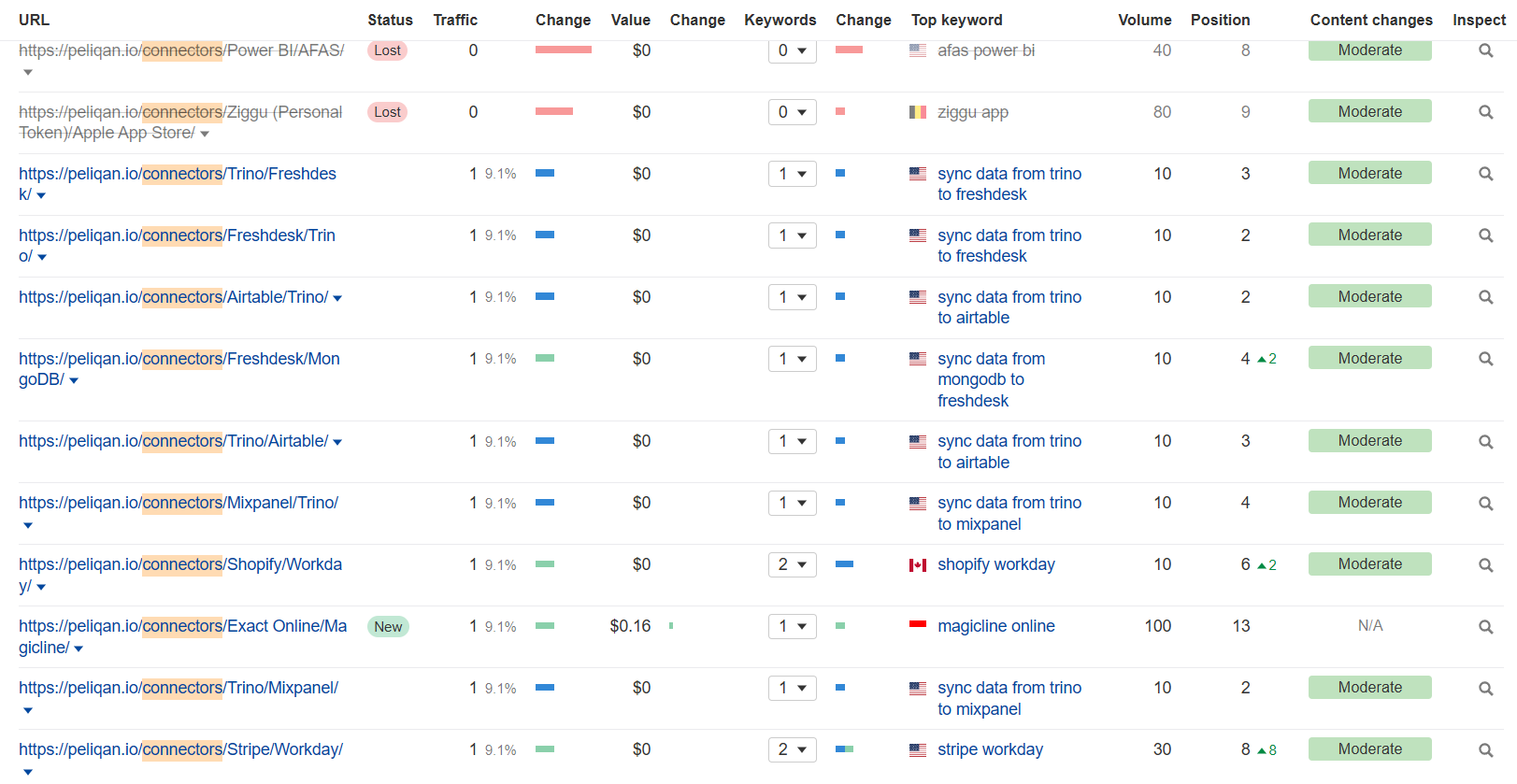Click inspect magnifier in the Shopify/Workday row
This screenshot has height=784, width=1517.
(x=1485, y=564)
